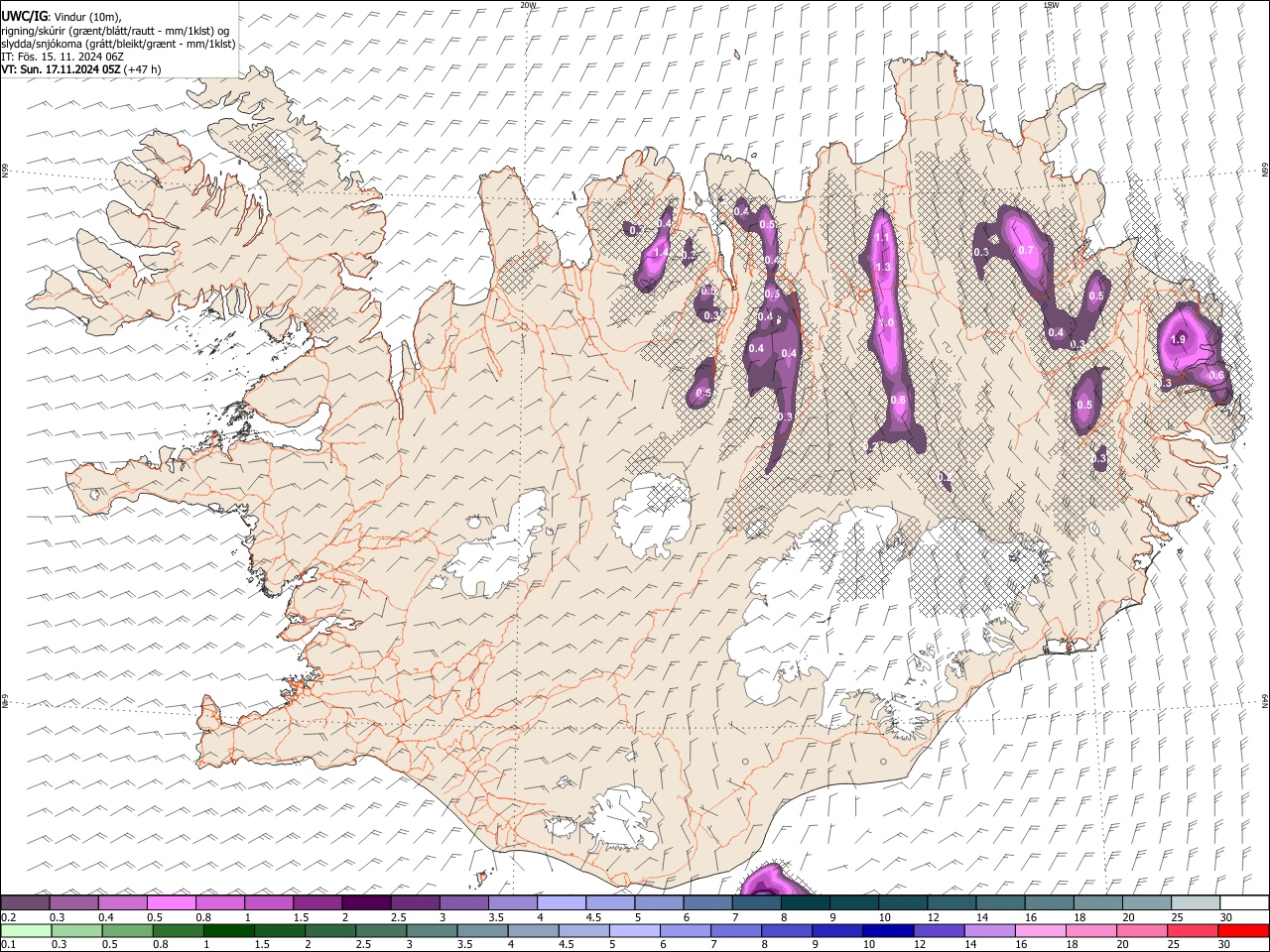
Task: Pick the light lavender swatch labeled 4 in the upper legend row
Action: 561,903
